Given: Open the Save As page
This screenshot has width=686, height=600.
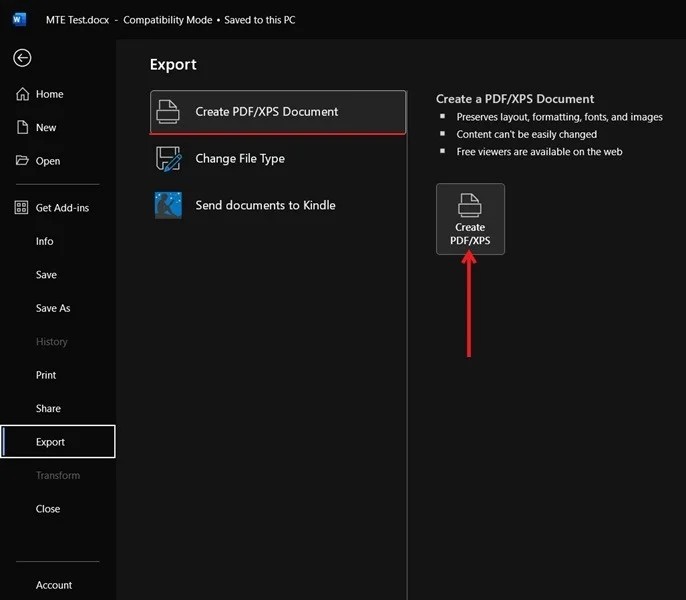Looking at the screenshot, I should 53,308.
